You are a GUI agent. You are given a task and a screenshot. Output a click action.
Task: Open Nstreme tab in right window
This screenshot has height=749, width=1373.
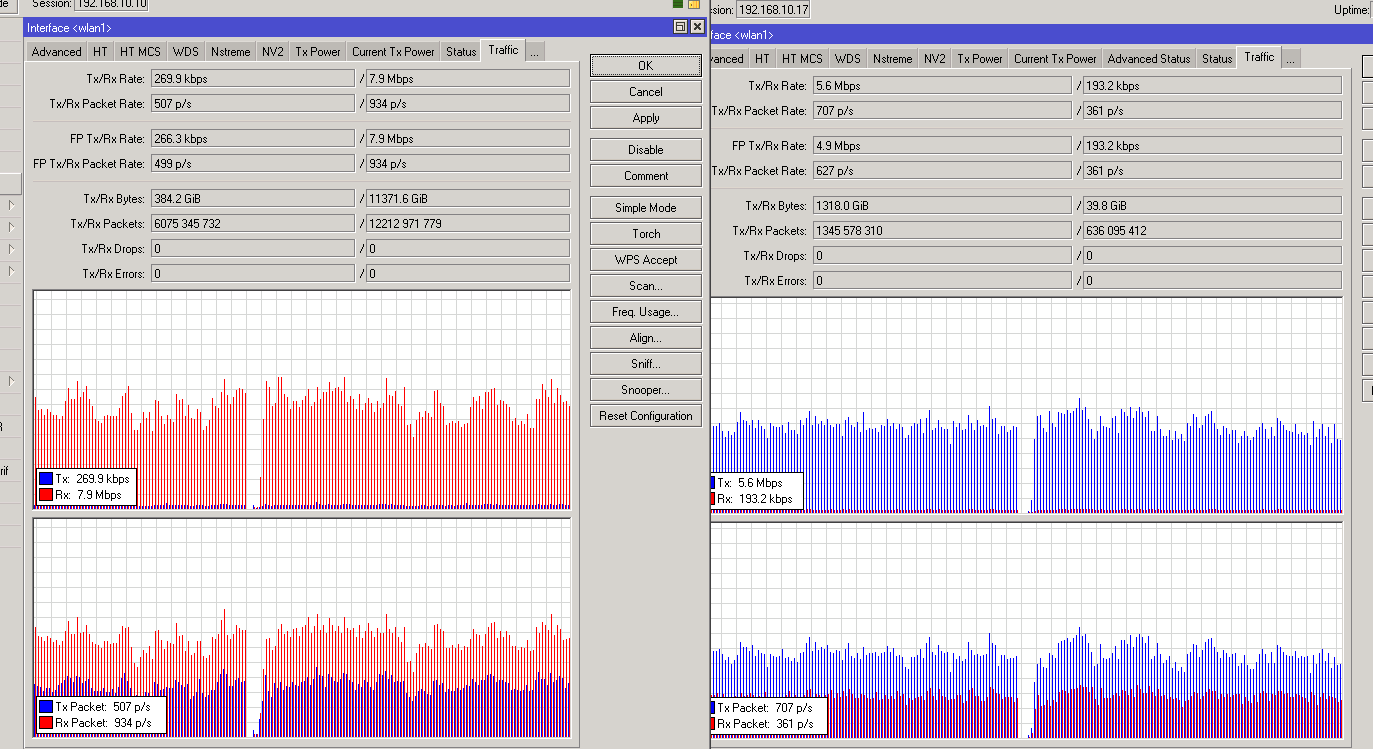point(893,59)
